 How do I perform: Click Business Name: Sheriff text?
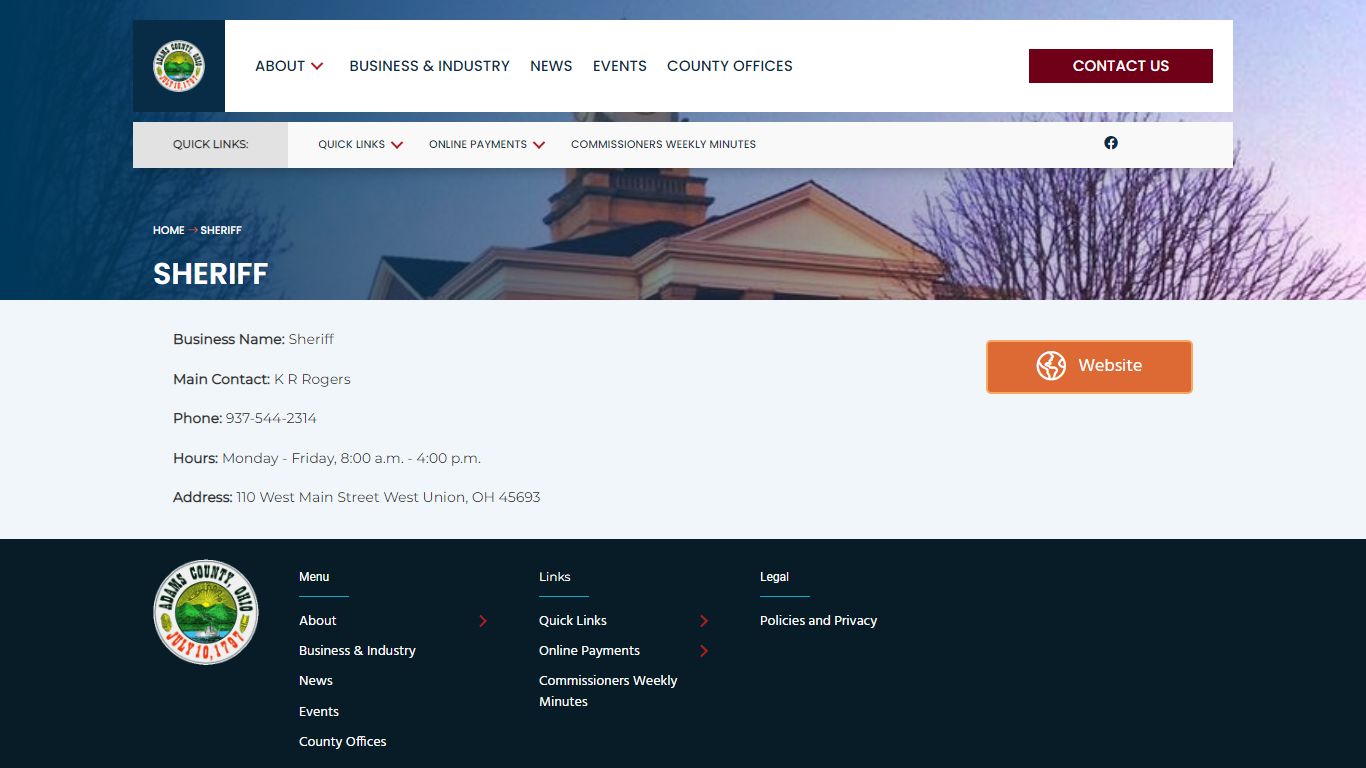coord(253,339)
